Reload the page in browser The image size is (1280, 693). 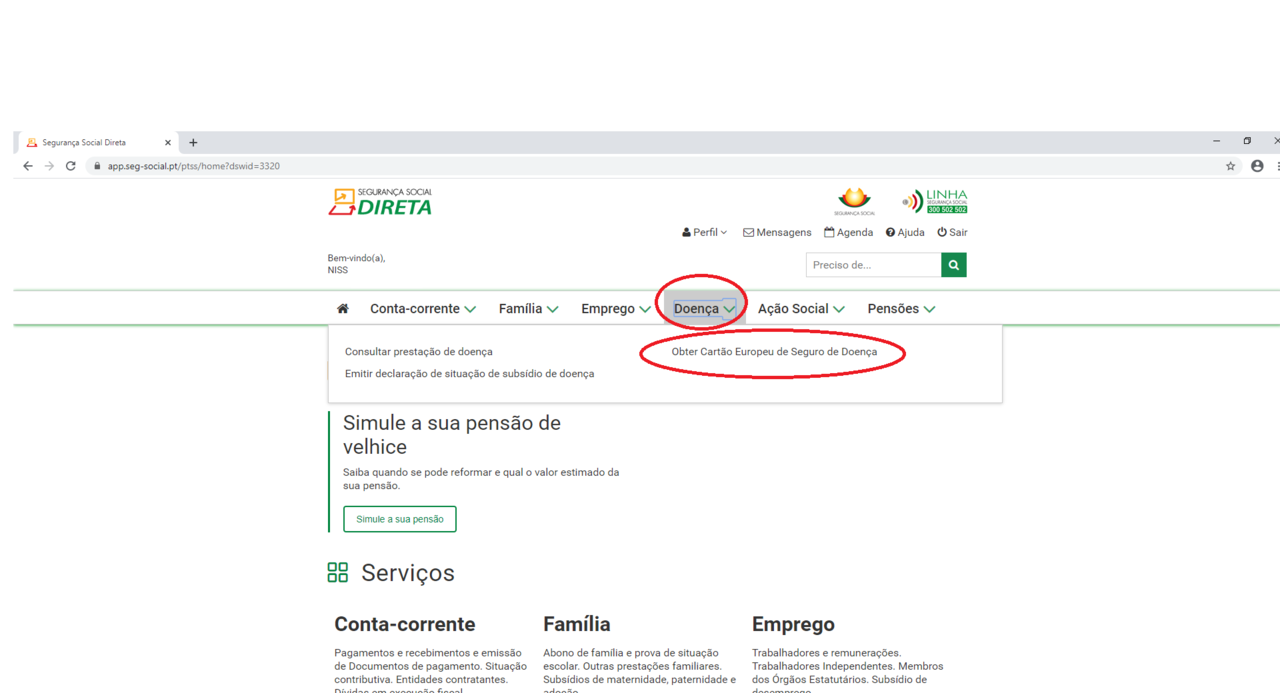tap(71, 166)
